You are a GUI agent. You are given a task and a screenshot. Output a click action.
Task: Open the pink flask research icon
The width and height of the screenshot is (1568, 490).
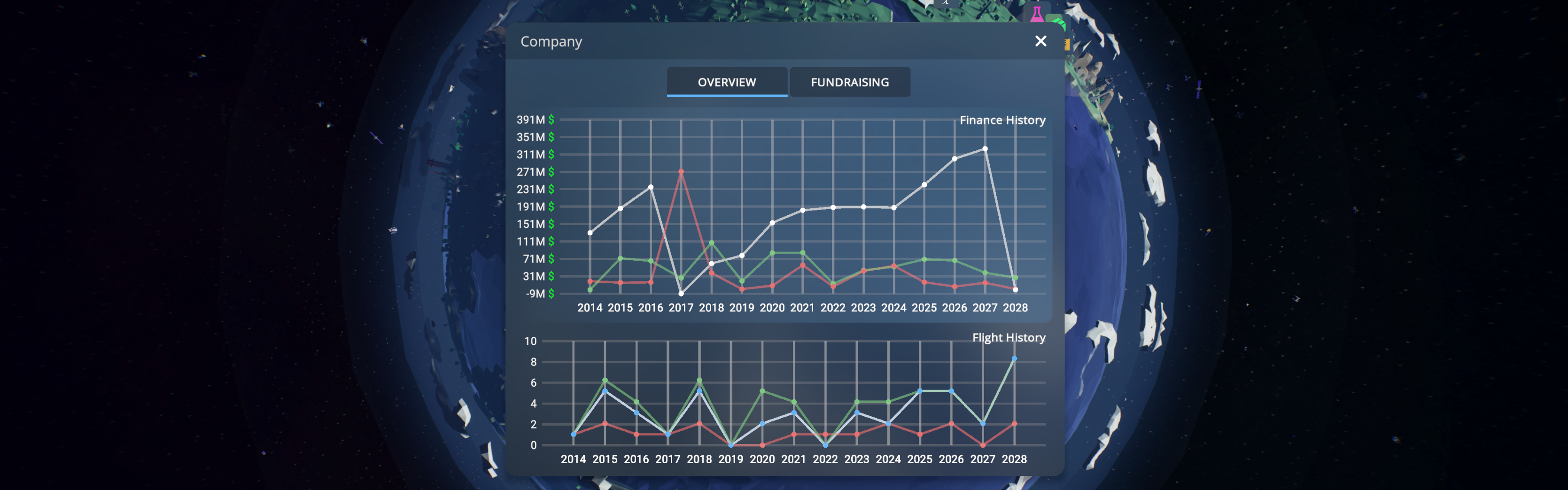tap(1037, 14)
